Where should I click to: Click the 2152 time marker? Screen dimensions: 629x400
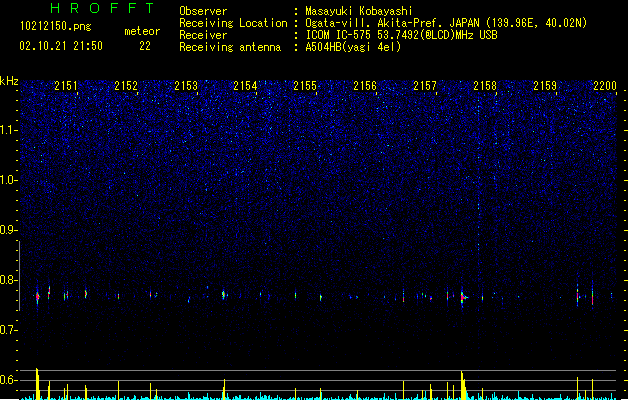click(126, 86)
